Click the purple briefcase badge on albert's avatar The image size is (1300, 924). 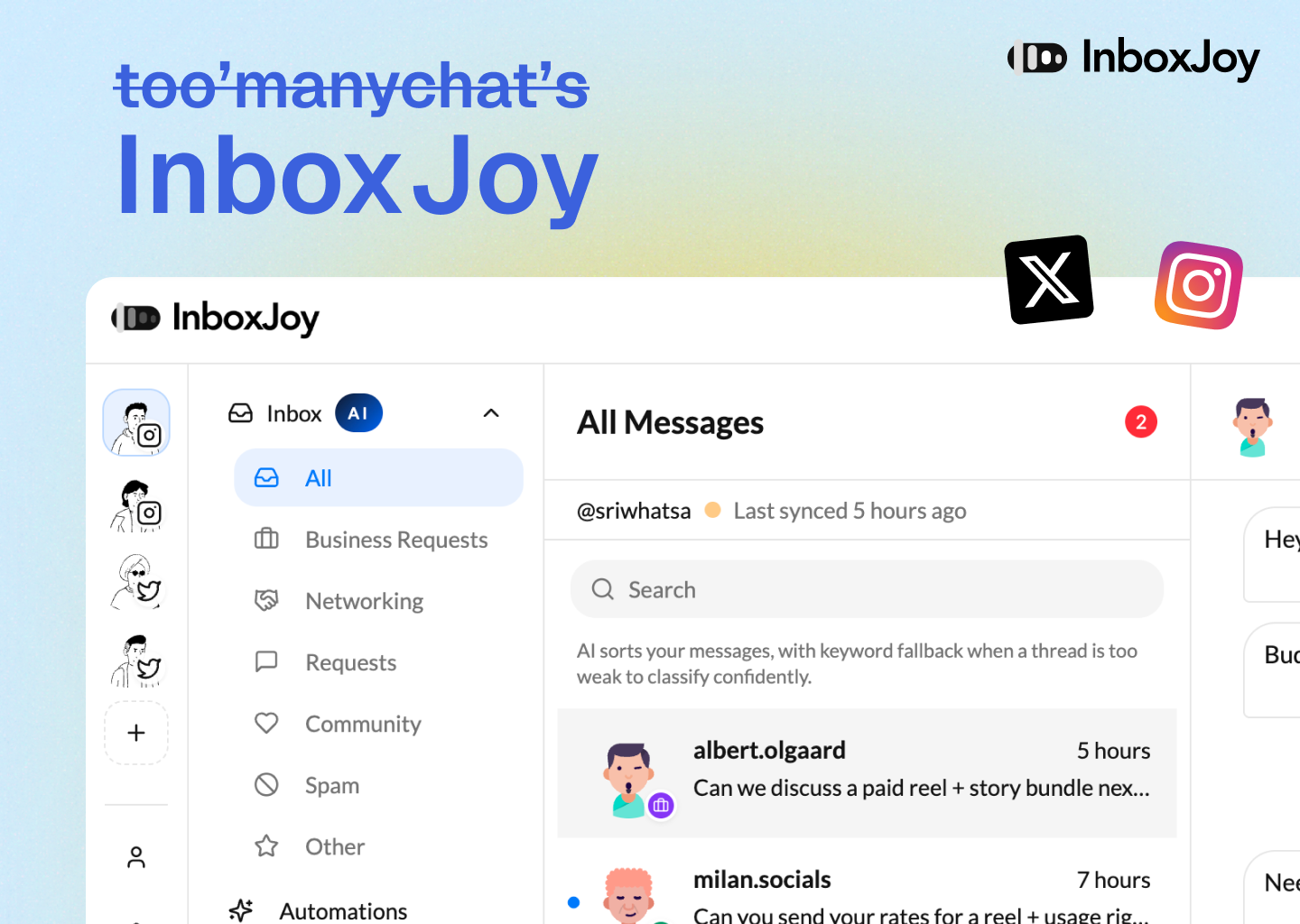[x=661, y=805]
